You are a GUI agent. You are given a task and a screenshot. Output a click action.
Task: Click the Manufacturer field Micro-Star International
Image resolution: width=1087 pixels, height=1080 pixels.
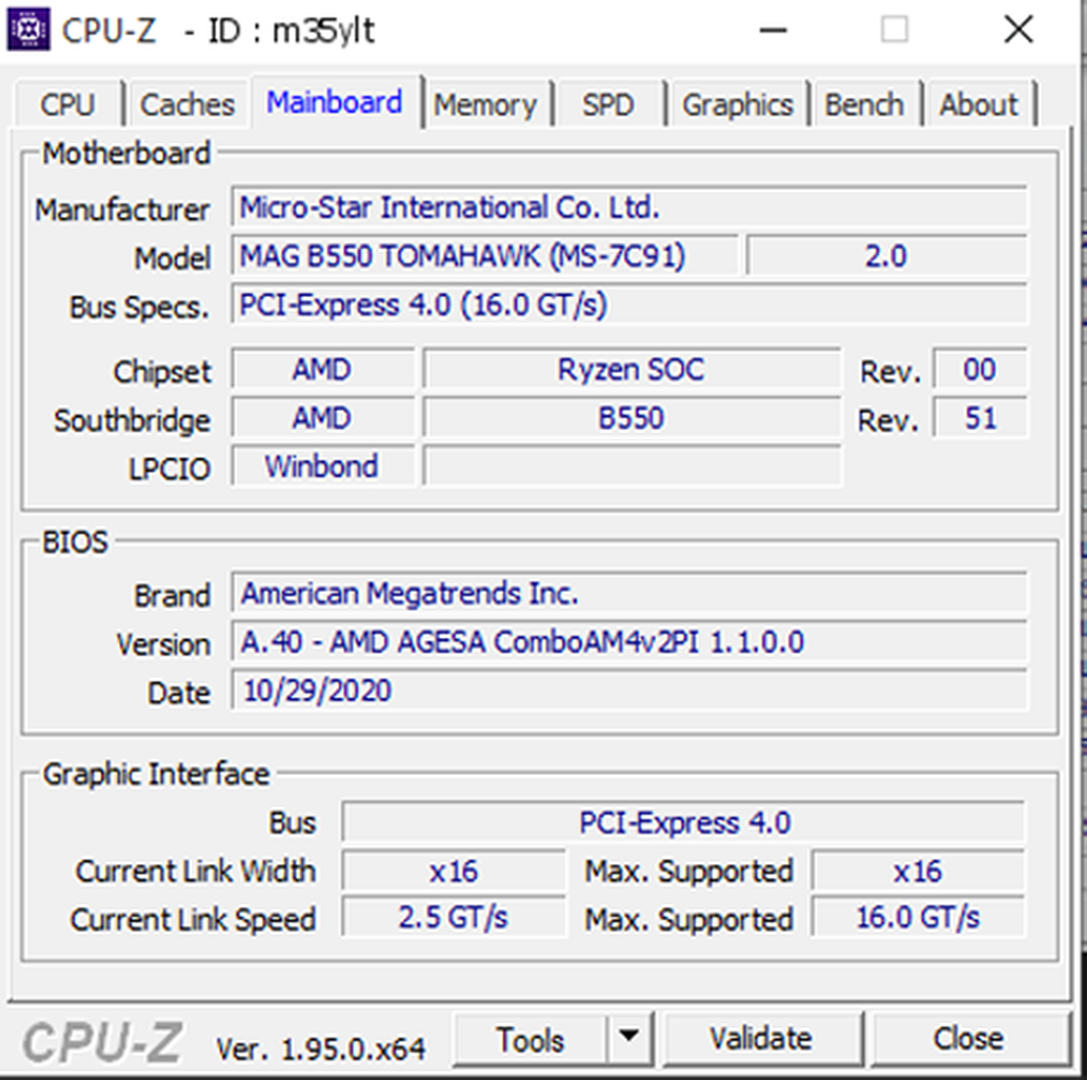629,207
